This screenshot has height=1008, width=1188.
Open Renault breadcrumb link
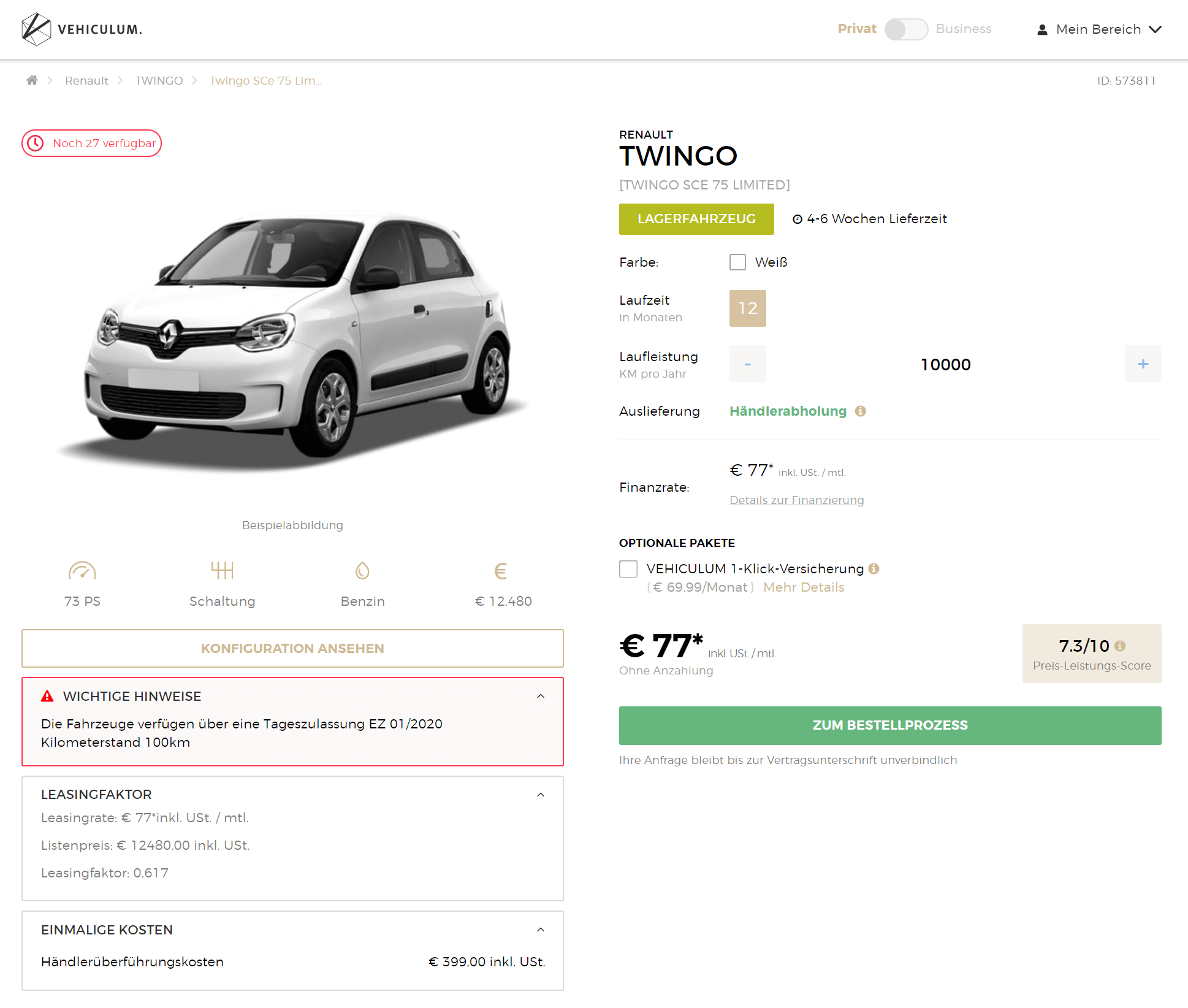(x=86, y=80)
